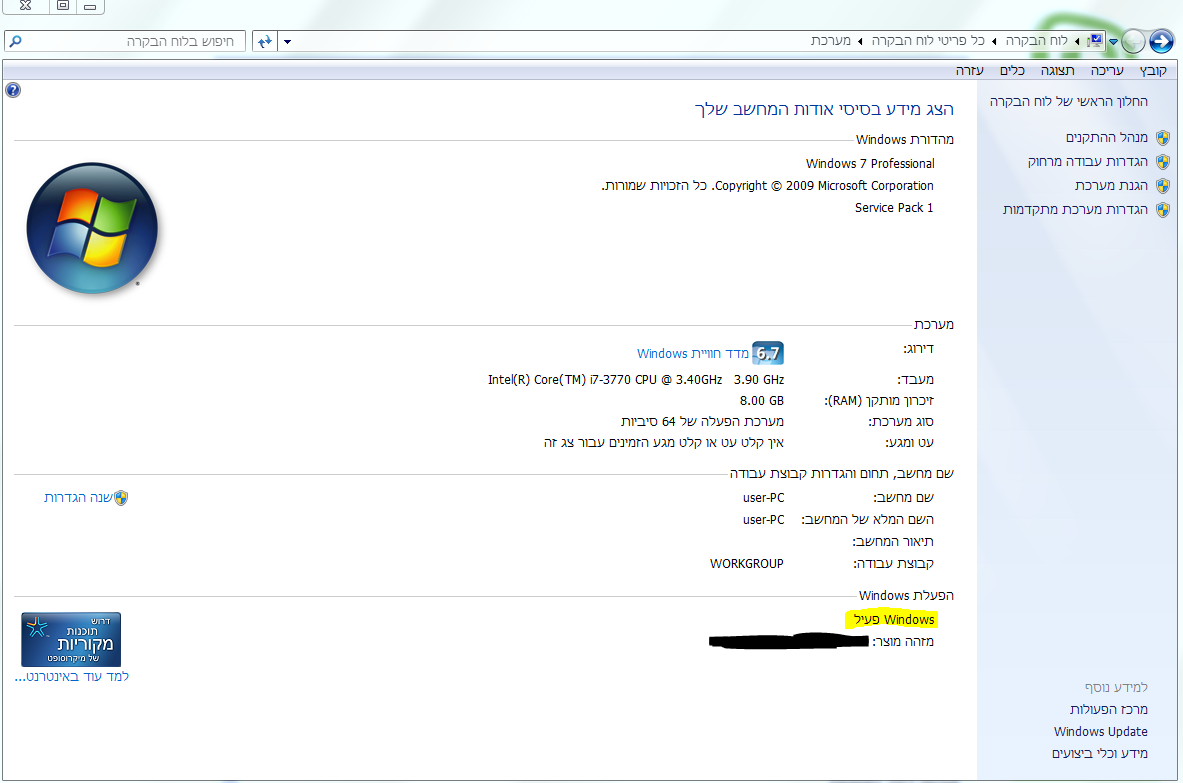Open the כלים menu
Image resolution: width=1183 pixels, height=783 pixels.
pyautogui.click(x=1012, y=70)
